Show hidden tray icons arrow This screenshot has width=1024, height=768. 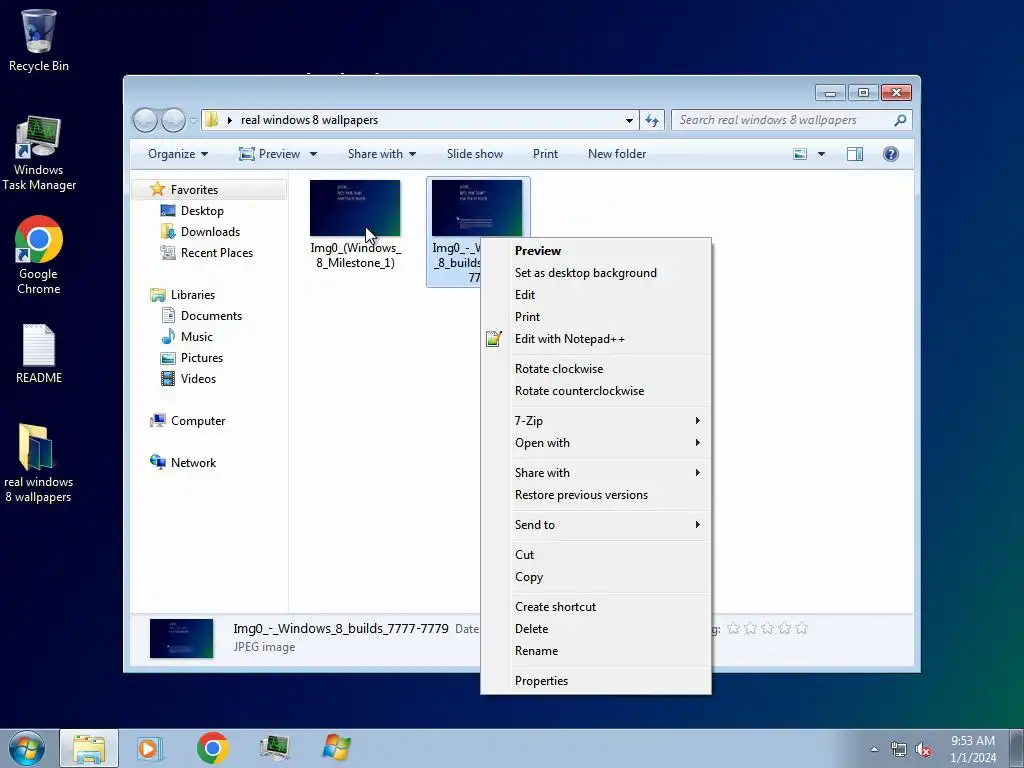(874, 750)
